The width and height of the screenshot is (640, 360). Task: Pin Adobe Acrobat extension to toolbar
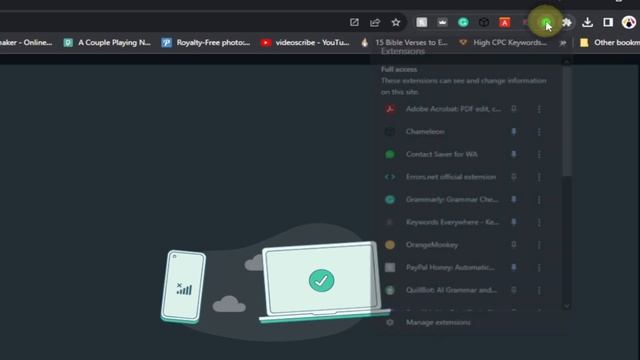click(513, 109)
